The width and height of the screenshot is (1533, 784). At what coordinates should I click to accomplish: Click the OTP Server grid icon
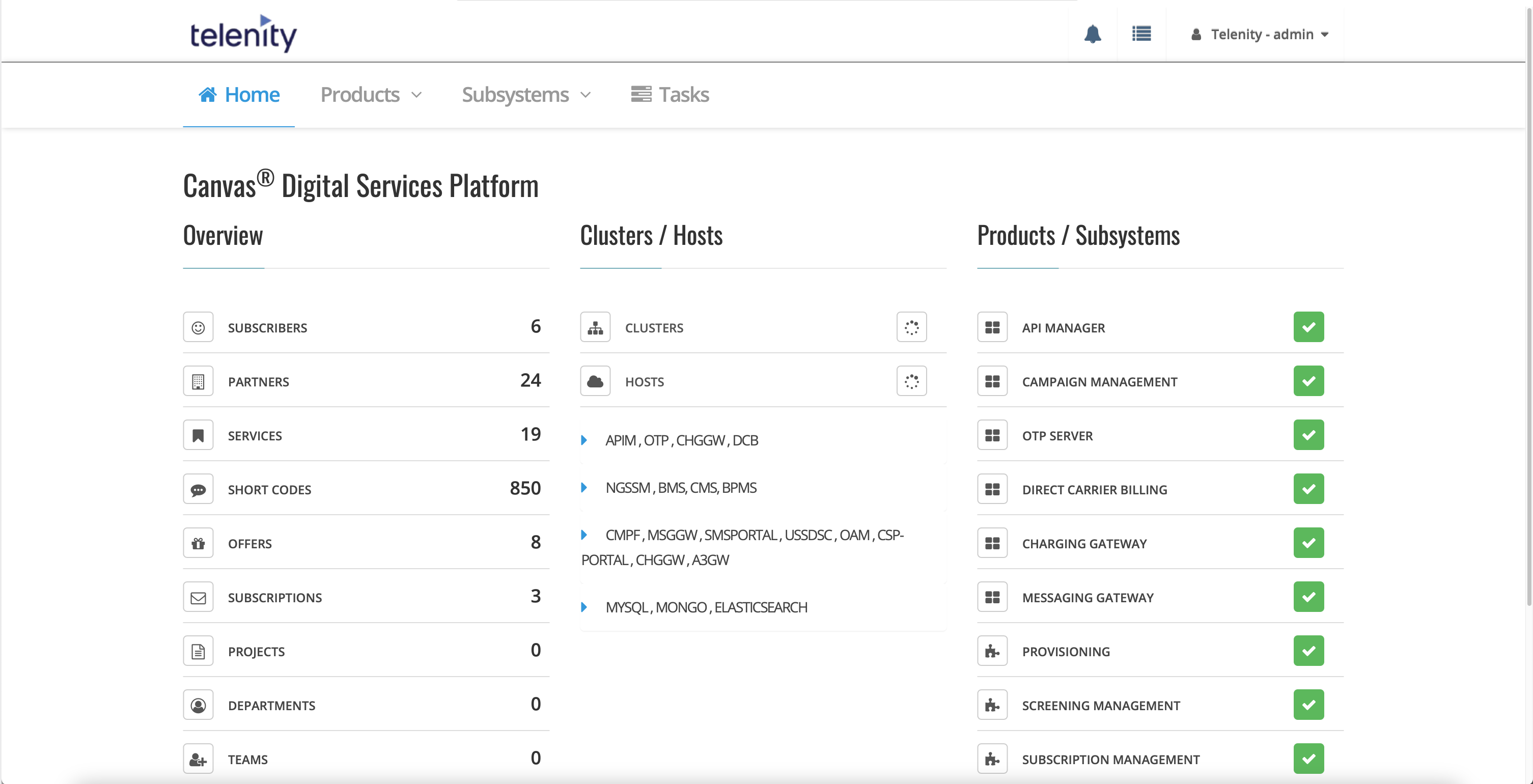point(992,435)
